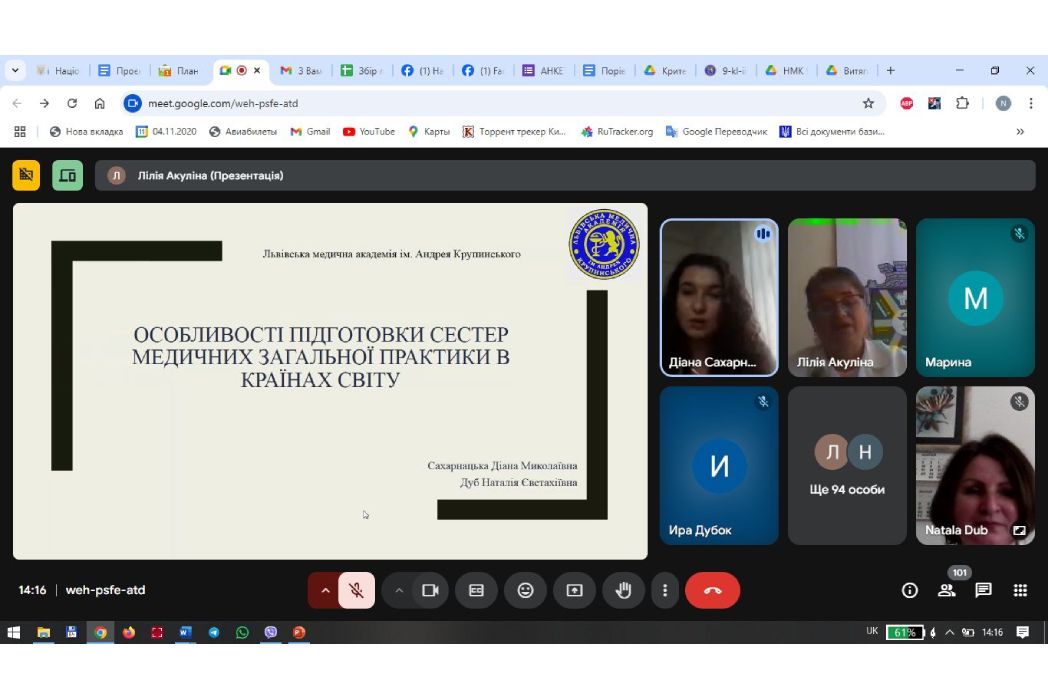Expand the tab search dropdown arrow
Viewport: 1048px width, 700px height.
click(x=15, y=70)
